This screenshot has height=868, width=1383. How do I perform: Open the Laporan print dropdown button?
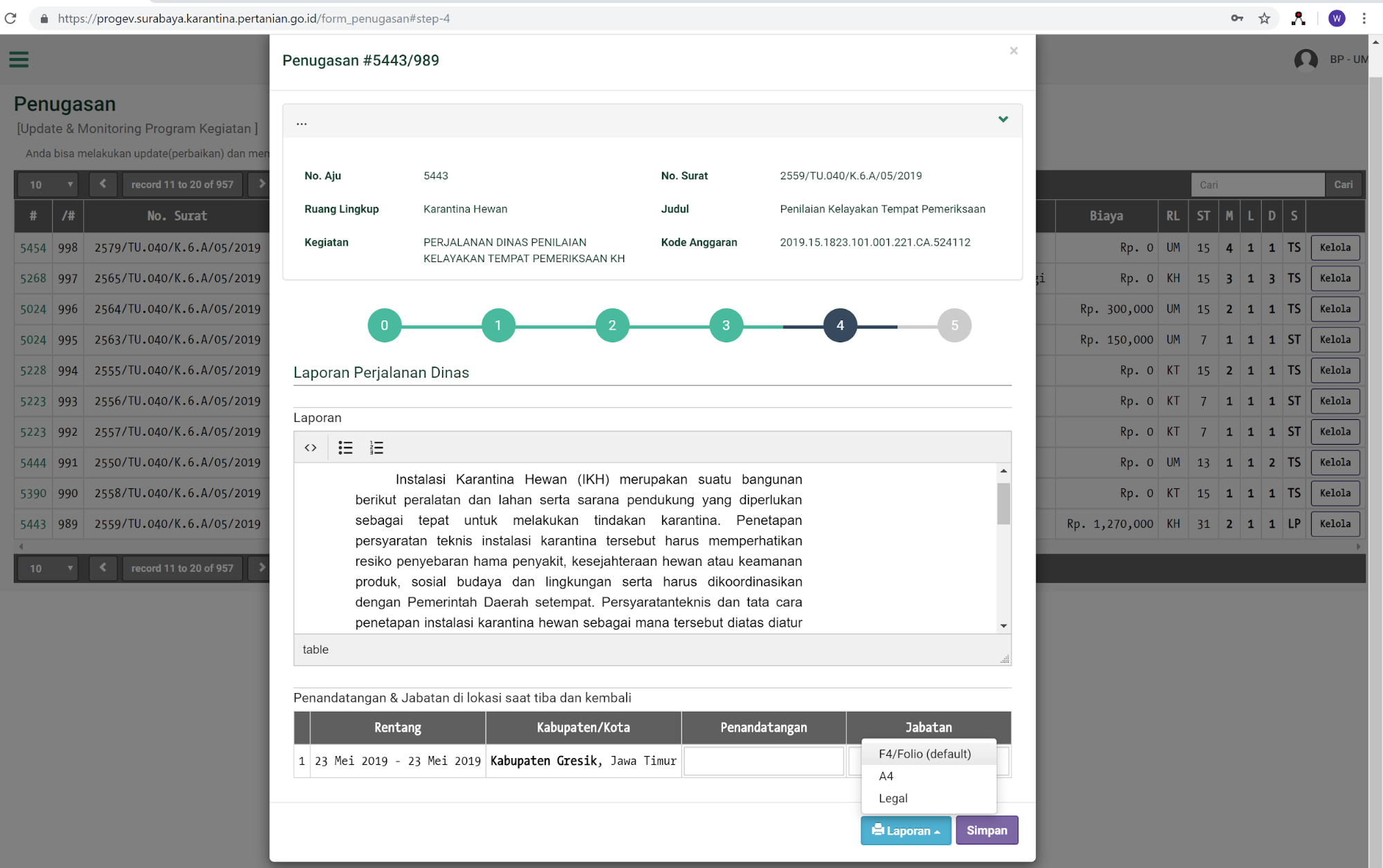tap(905, 830)
